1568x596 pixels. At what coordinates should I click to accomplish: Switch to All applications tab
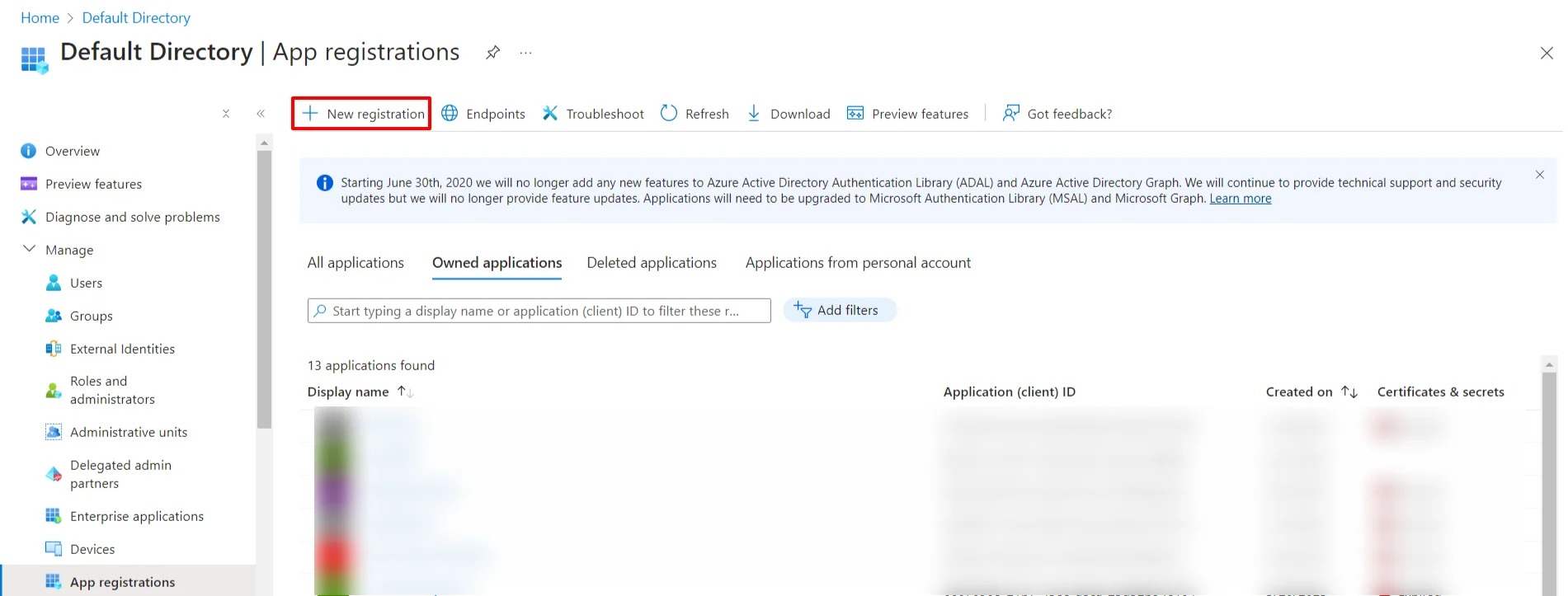[356, 263]
